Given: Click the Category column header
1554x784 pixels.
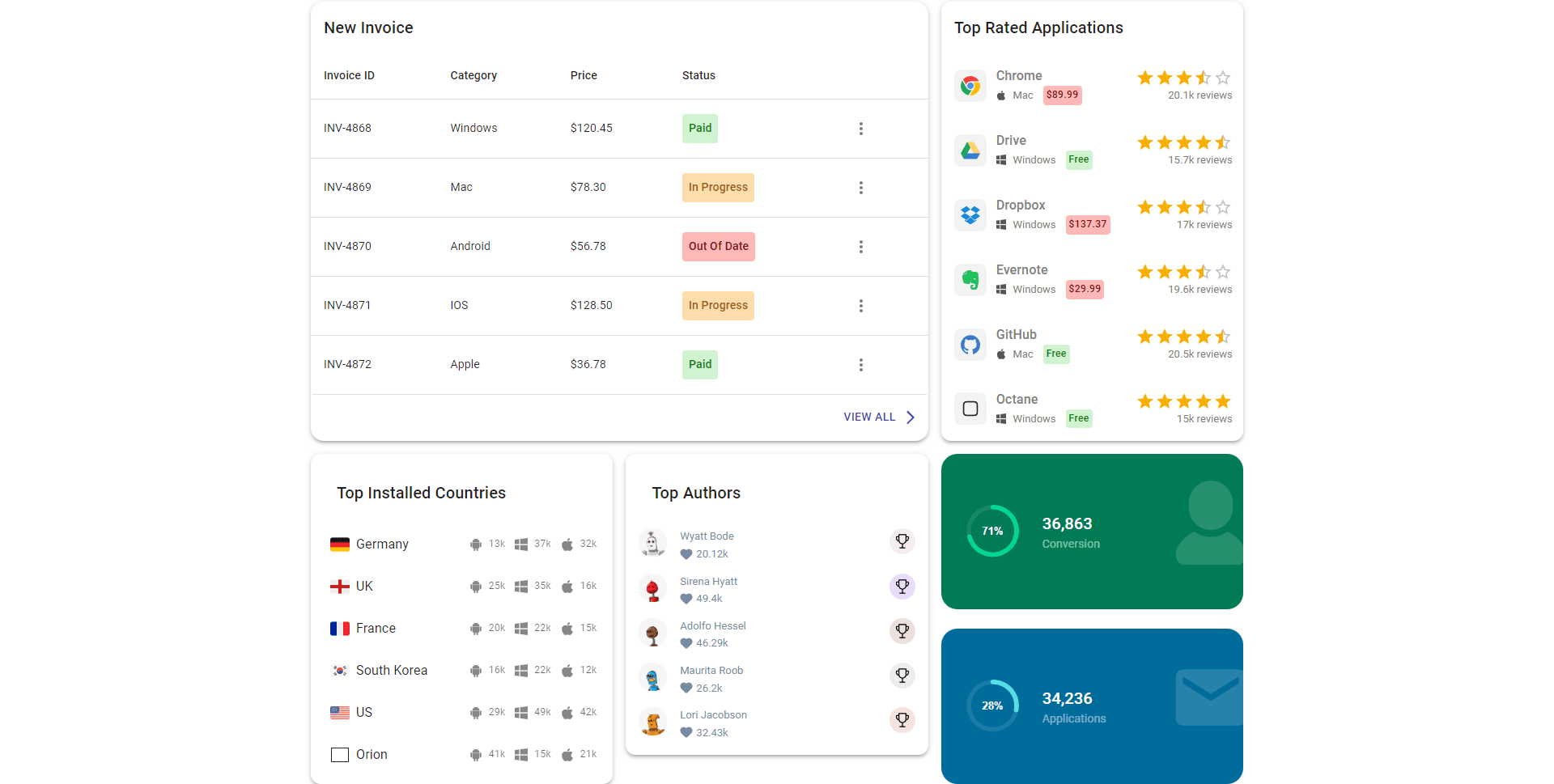Looking at the screenshot, I should pyautogui.click(x=473, y=76).
